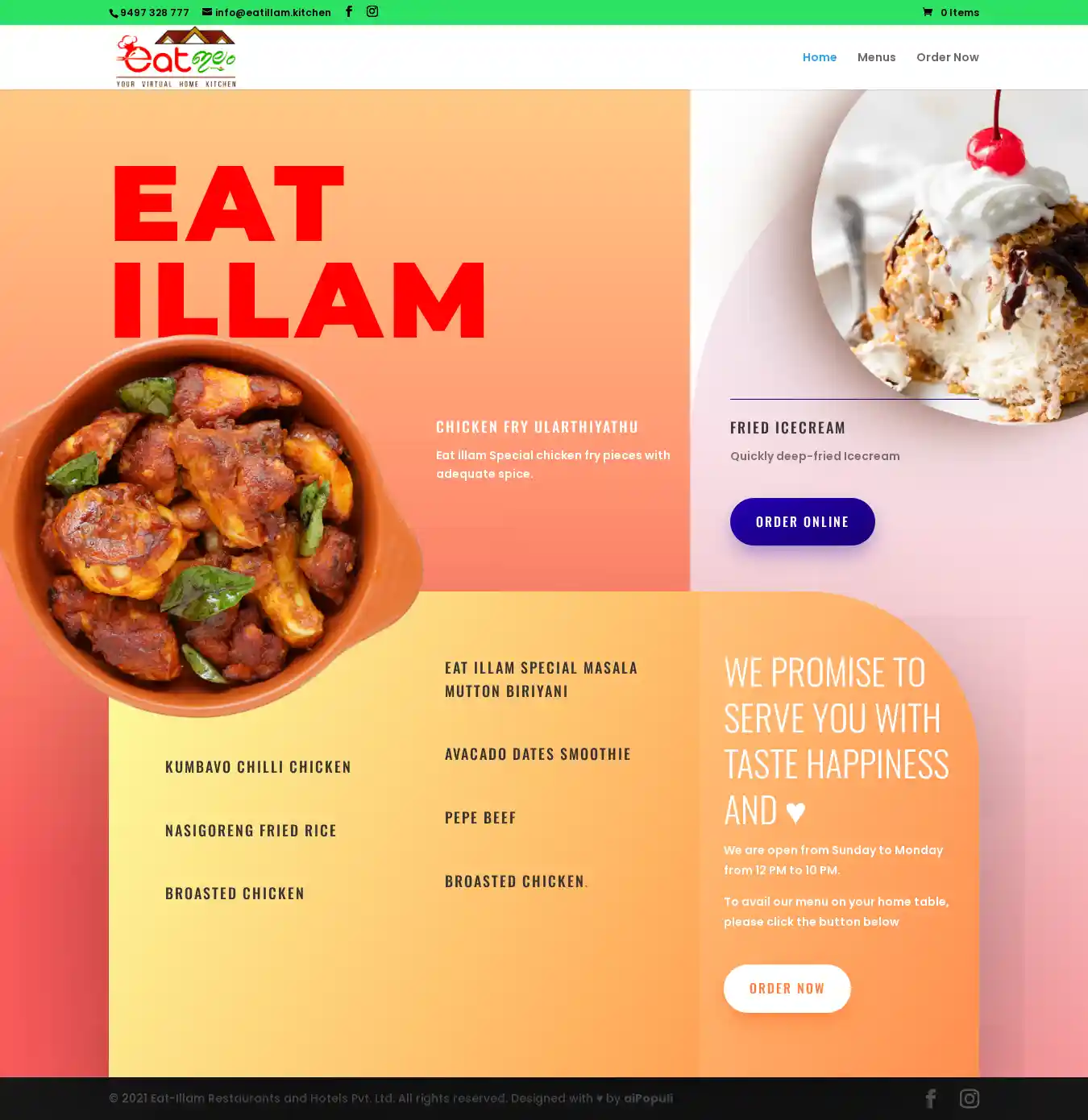Screen dimensions: 1088x1120
Task: Open the Instagram icon in top bar
Action: tap(372, 11)
